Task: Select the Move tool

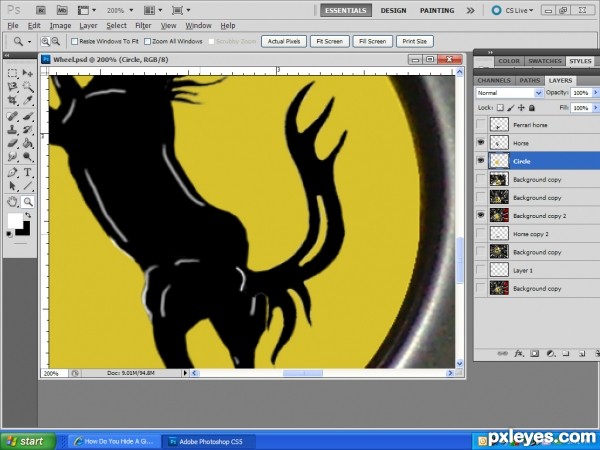Action: click(28, 73)
